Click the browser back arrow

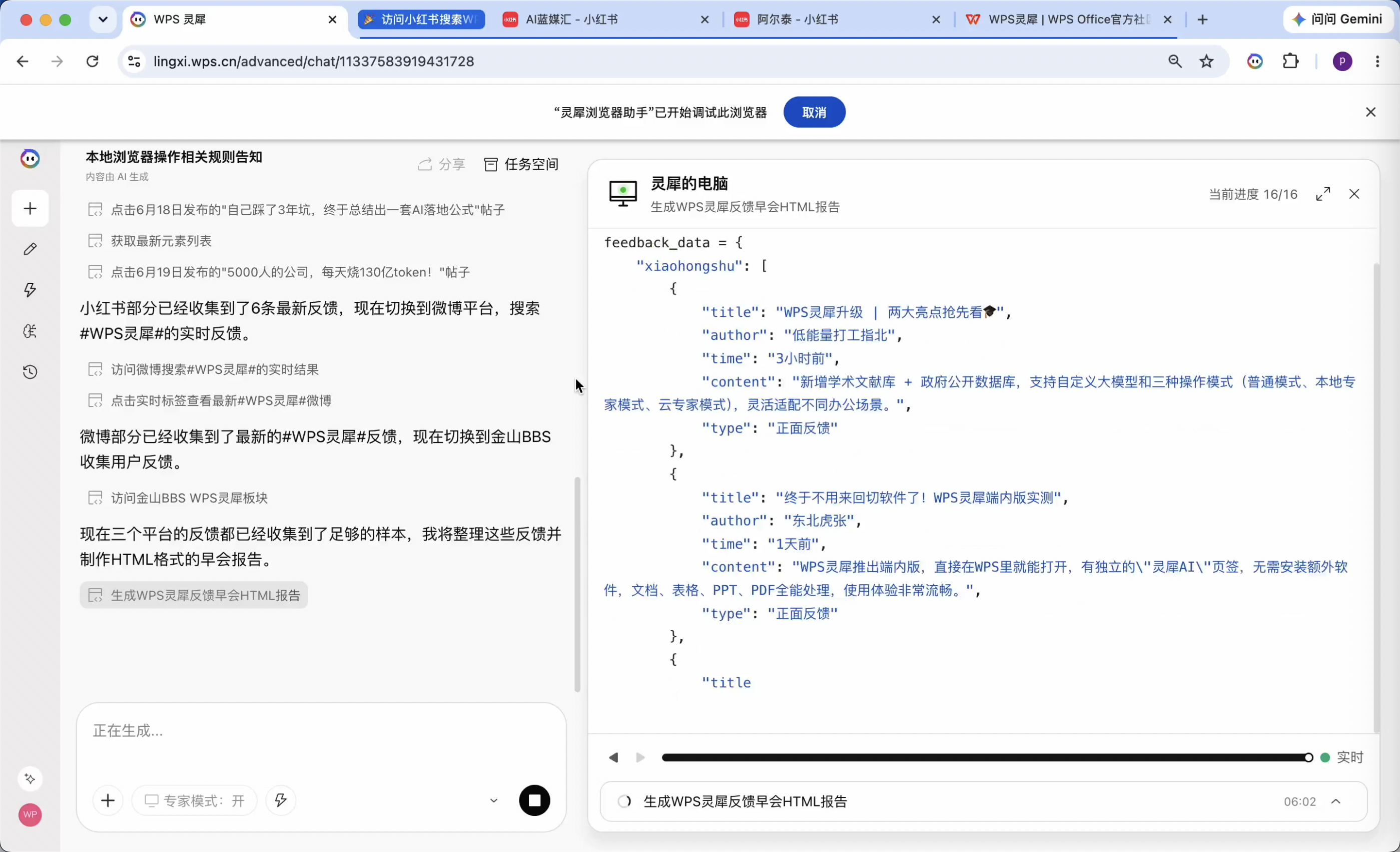(x=23, y=62)
